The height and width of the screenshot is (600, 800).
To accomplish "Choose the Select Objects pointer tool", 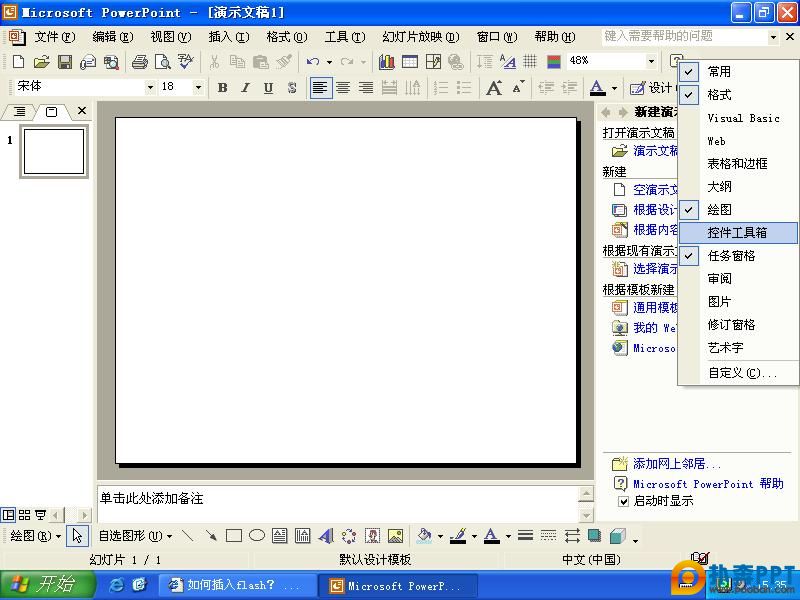I will pos(77,536).
